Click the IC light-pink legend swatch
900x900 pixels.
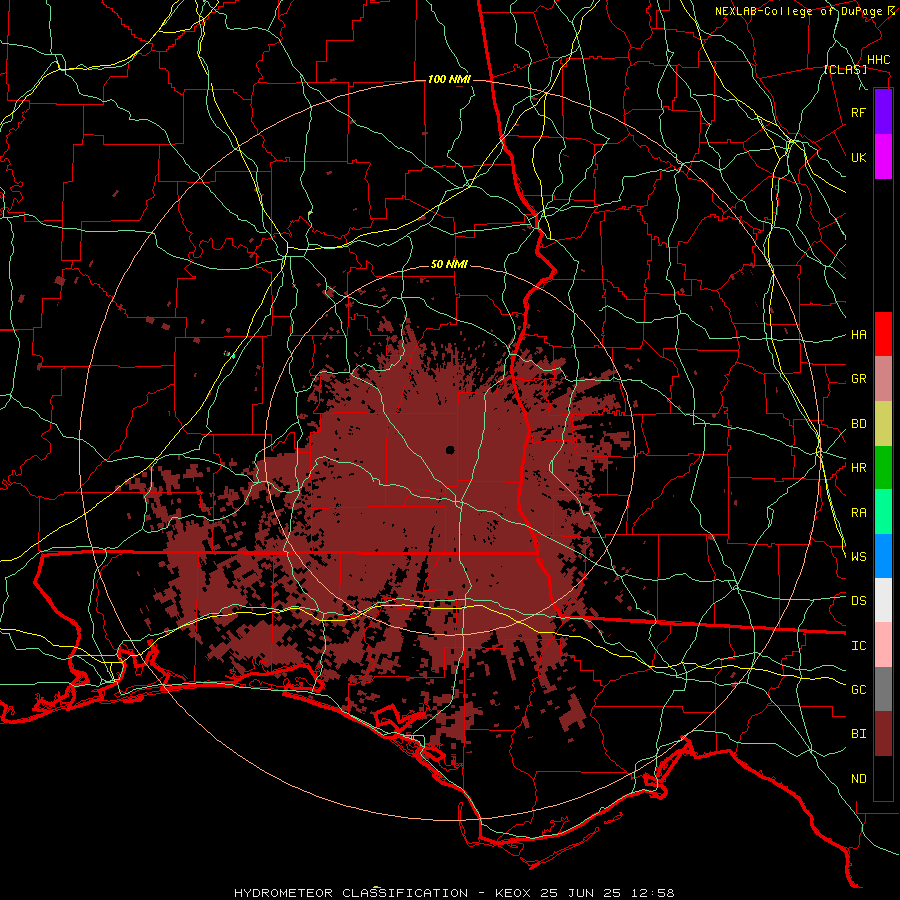[883, 645]
